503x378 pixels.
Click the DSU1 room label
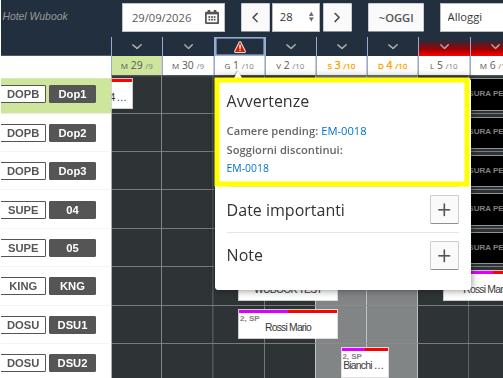click(72, 325)
